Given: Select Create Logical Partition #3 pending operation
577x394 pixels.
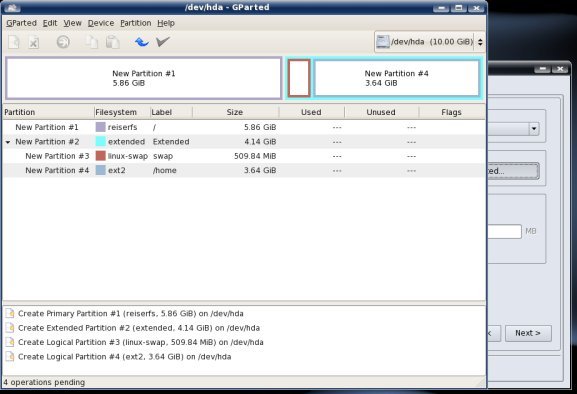Looking at the screenshot, I should point(141,342).
